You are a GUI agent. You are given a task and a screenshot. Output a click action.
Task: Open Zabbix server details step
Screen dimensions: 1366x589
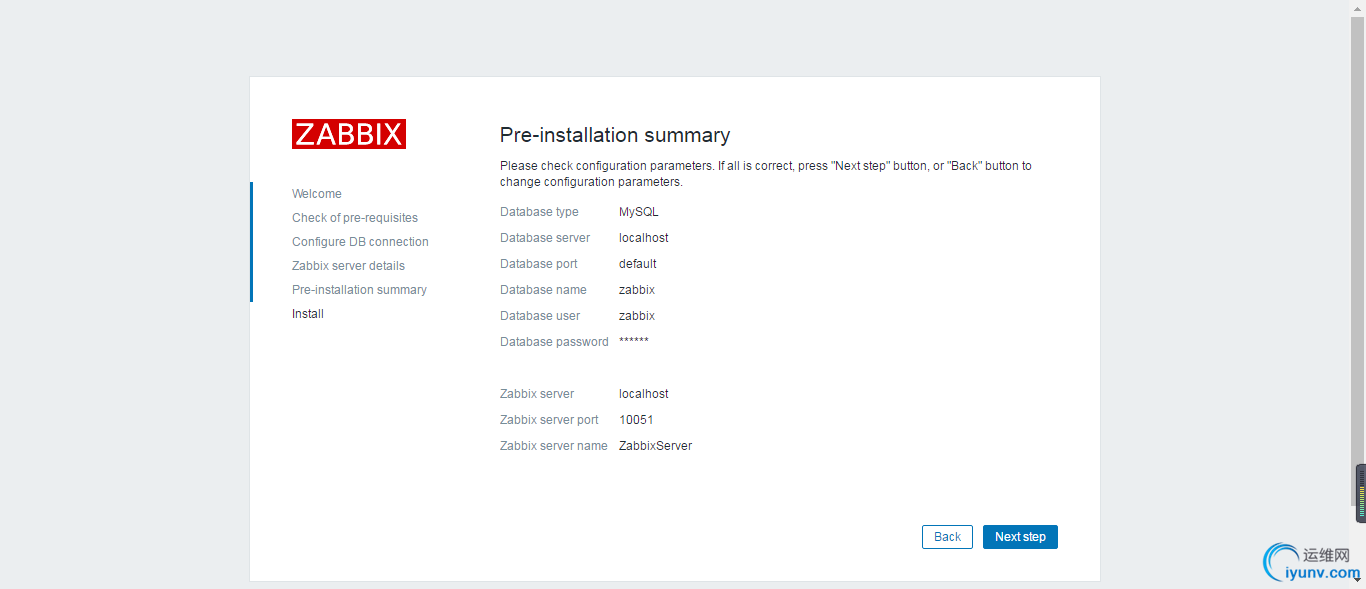pos(349,266)
